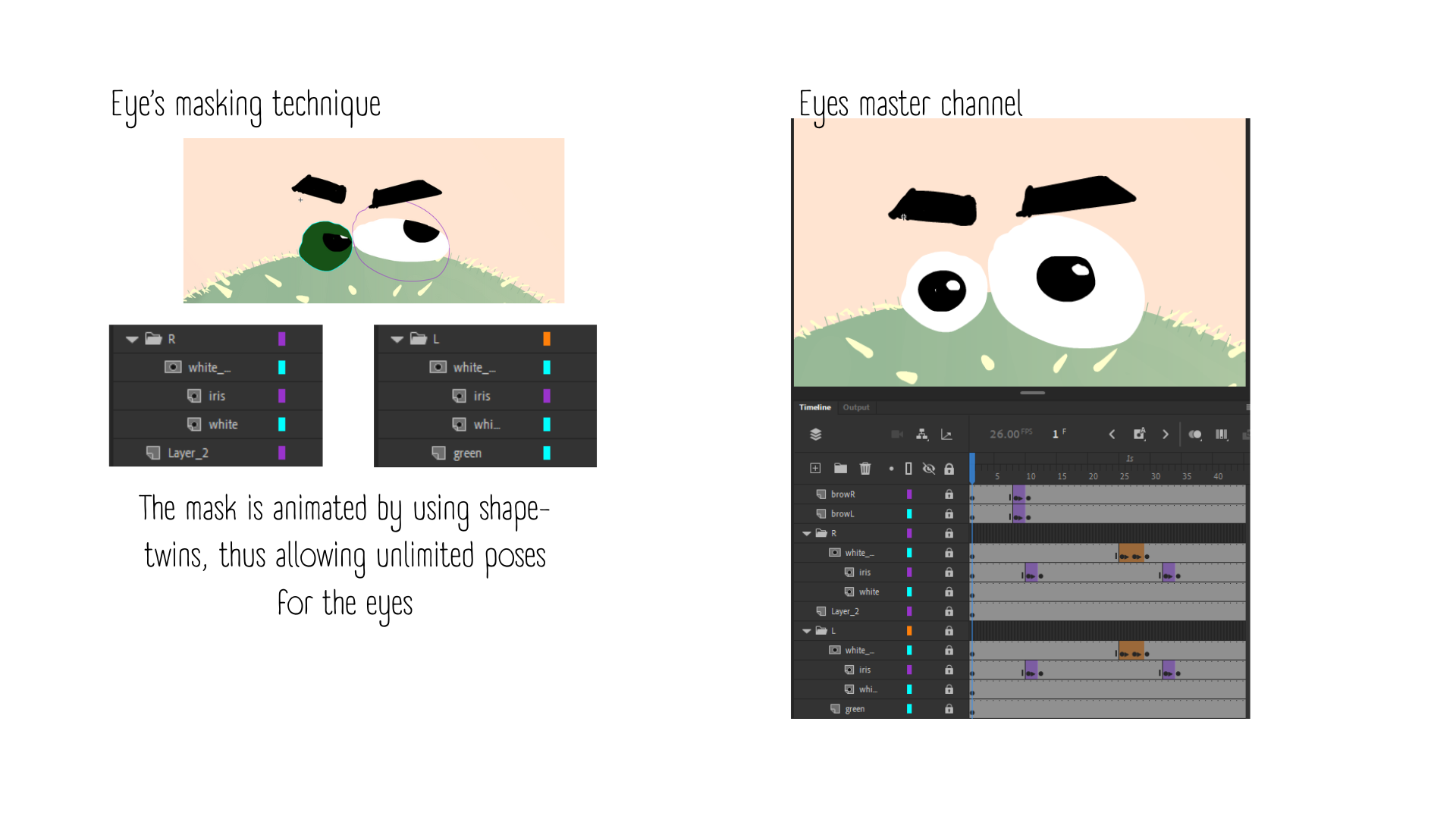Switch to the Output tab
1456x819 pixels.
tap(856, 407)
